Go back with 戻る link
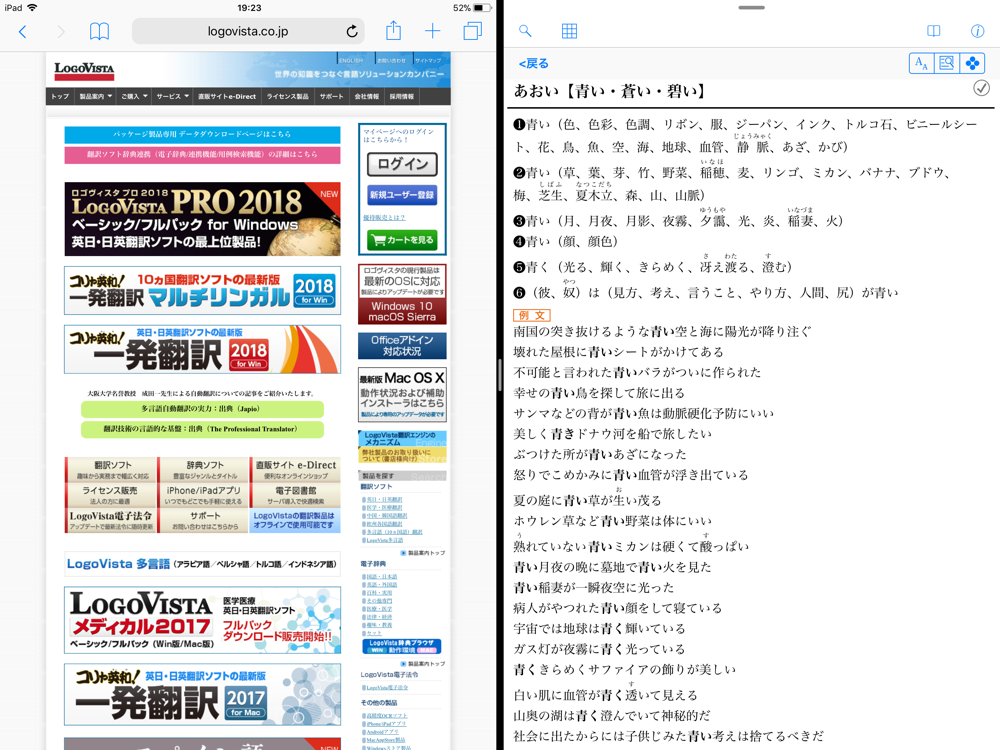 (x=533, y=63)
